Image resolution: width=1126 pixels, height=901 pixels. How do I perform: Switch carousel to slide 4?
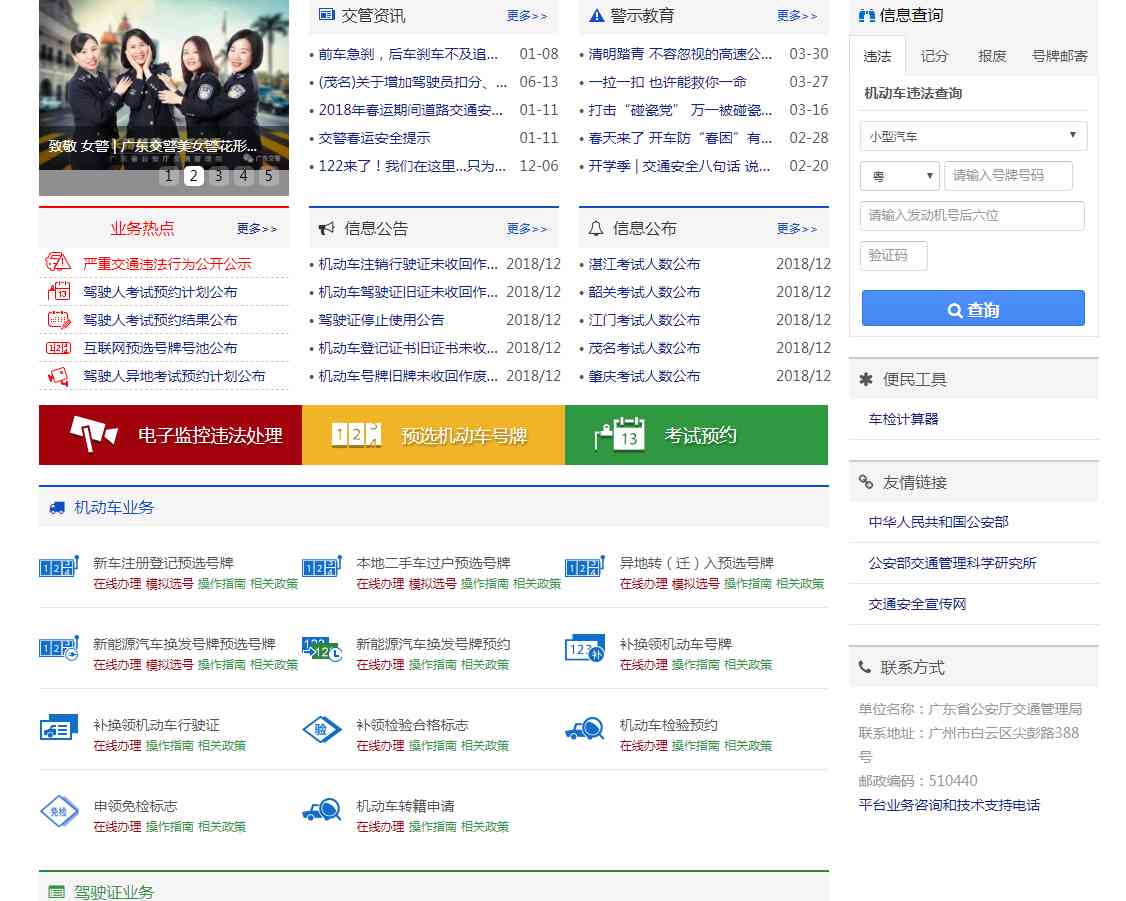[x=244, y=176]
